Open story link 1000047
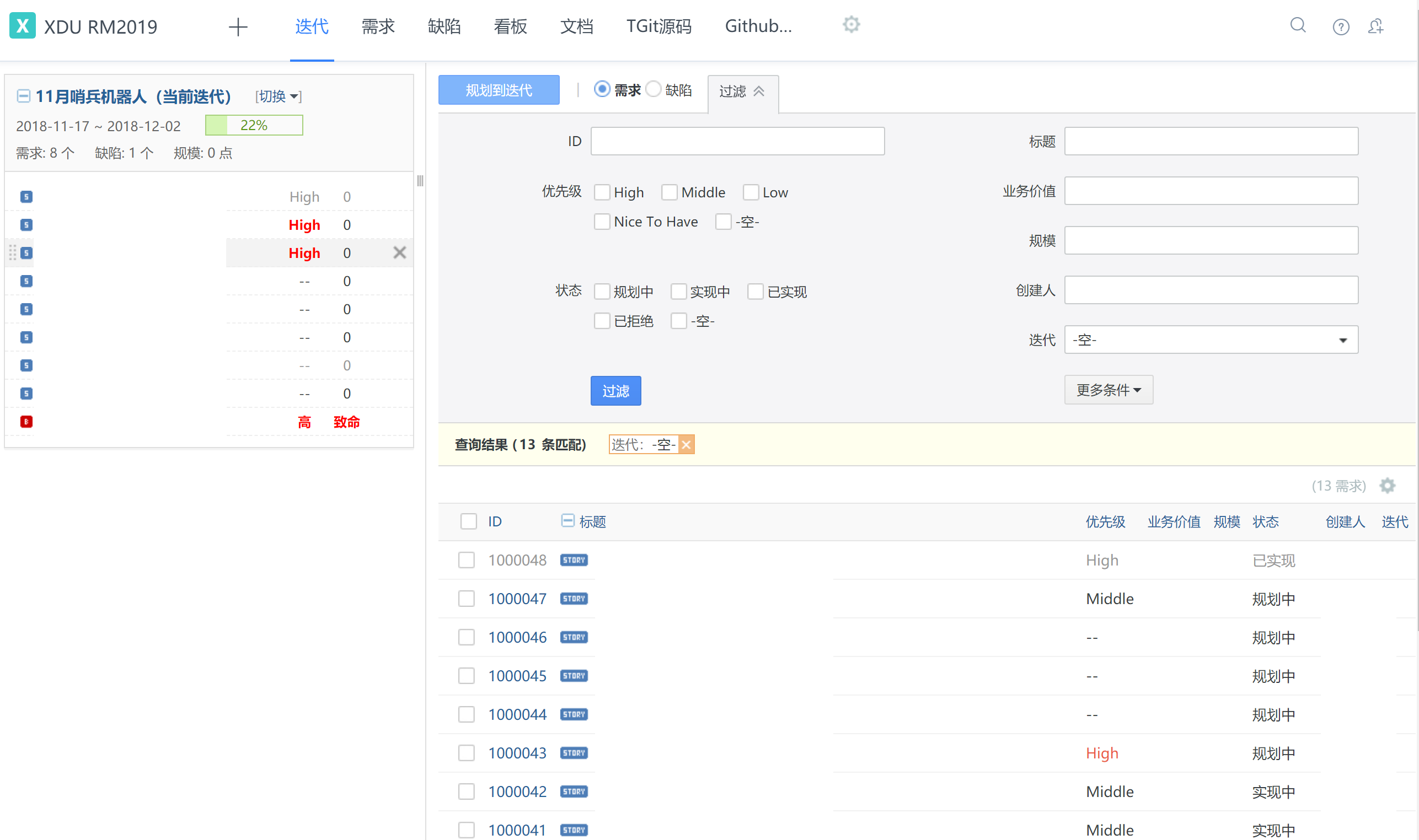Image resolution: width=1419 pixels, height=840 pixels. tap(517, 598)
